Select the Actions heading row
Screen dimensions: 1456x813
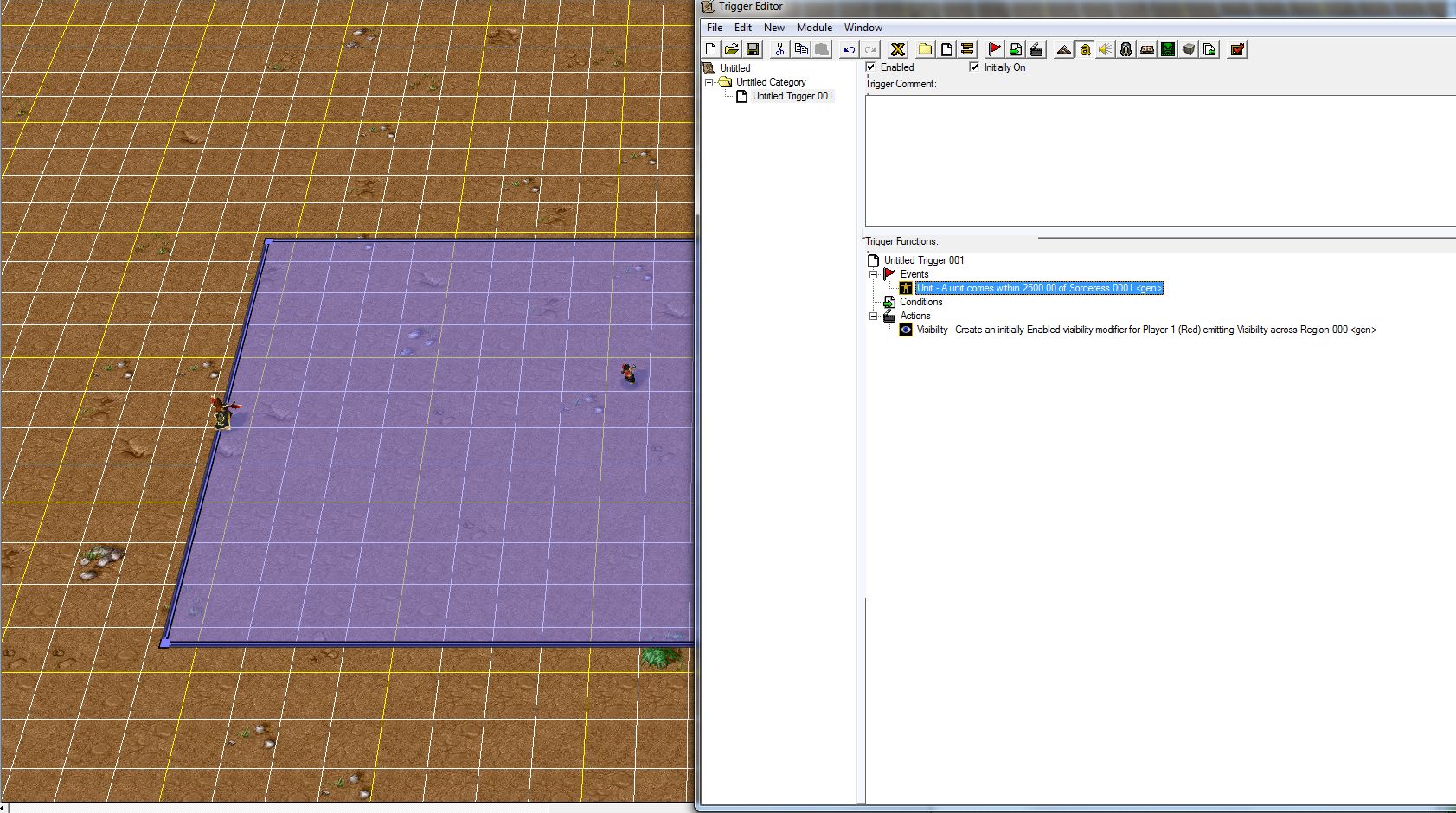click(x=914, y=316)
